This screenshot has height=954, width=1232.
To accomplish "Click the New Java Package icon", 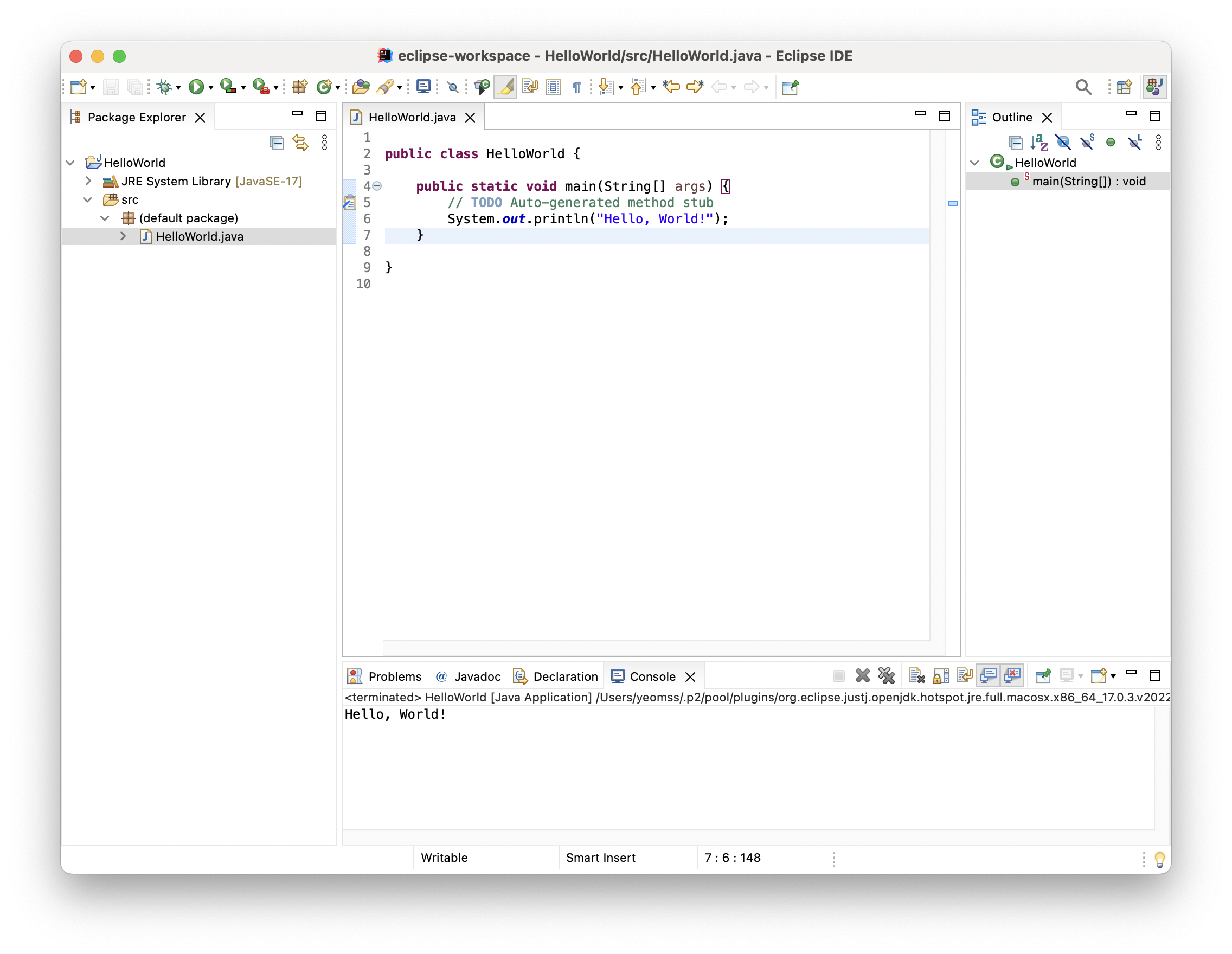I will coord(299,87).
